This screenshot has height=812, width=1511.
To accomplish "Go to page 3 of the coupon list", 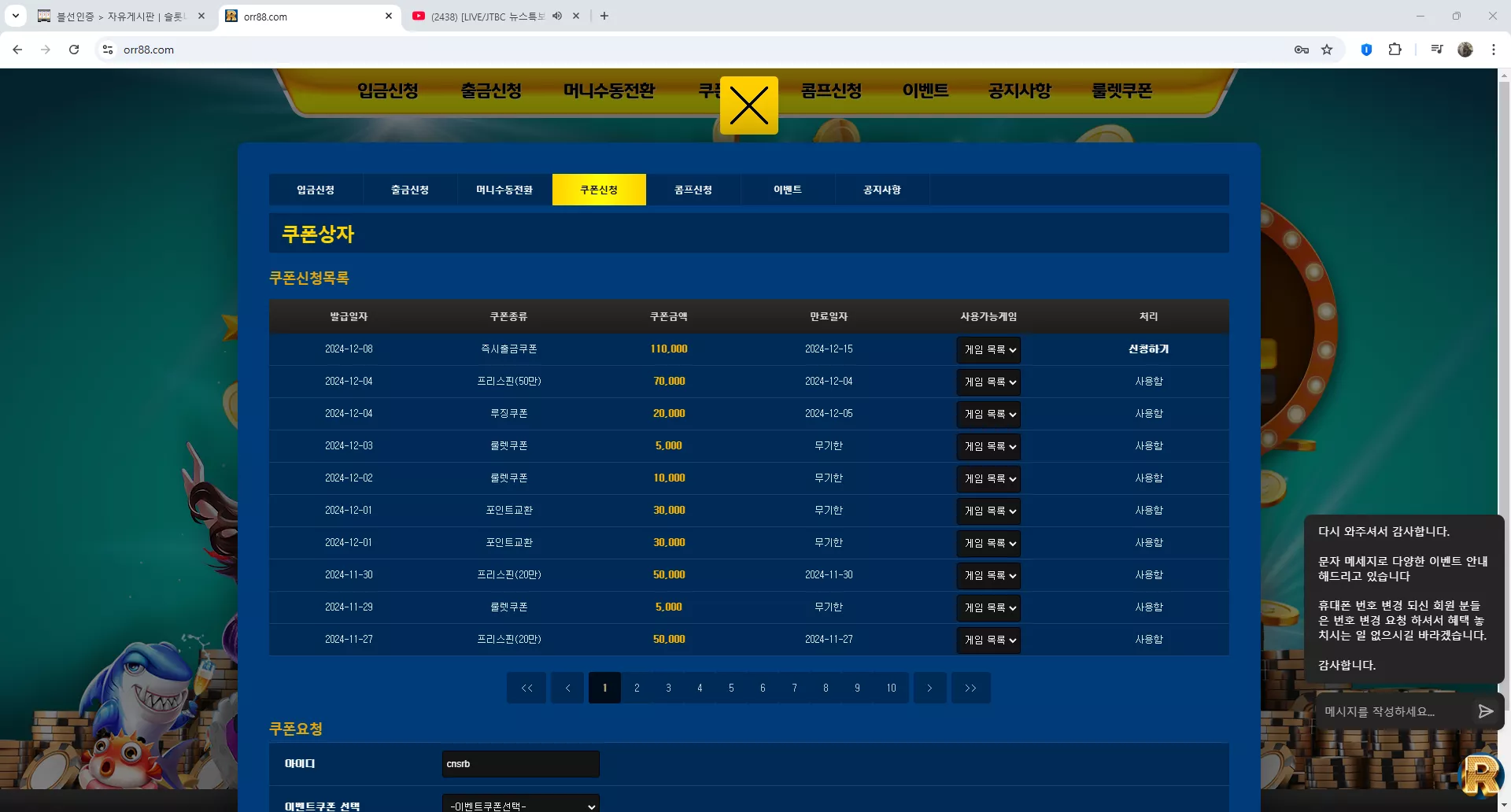I will pyautogui.click(x=668, y=688).
